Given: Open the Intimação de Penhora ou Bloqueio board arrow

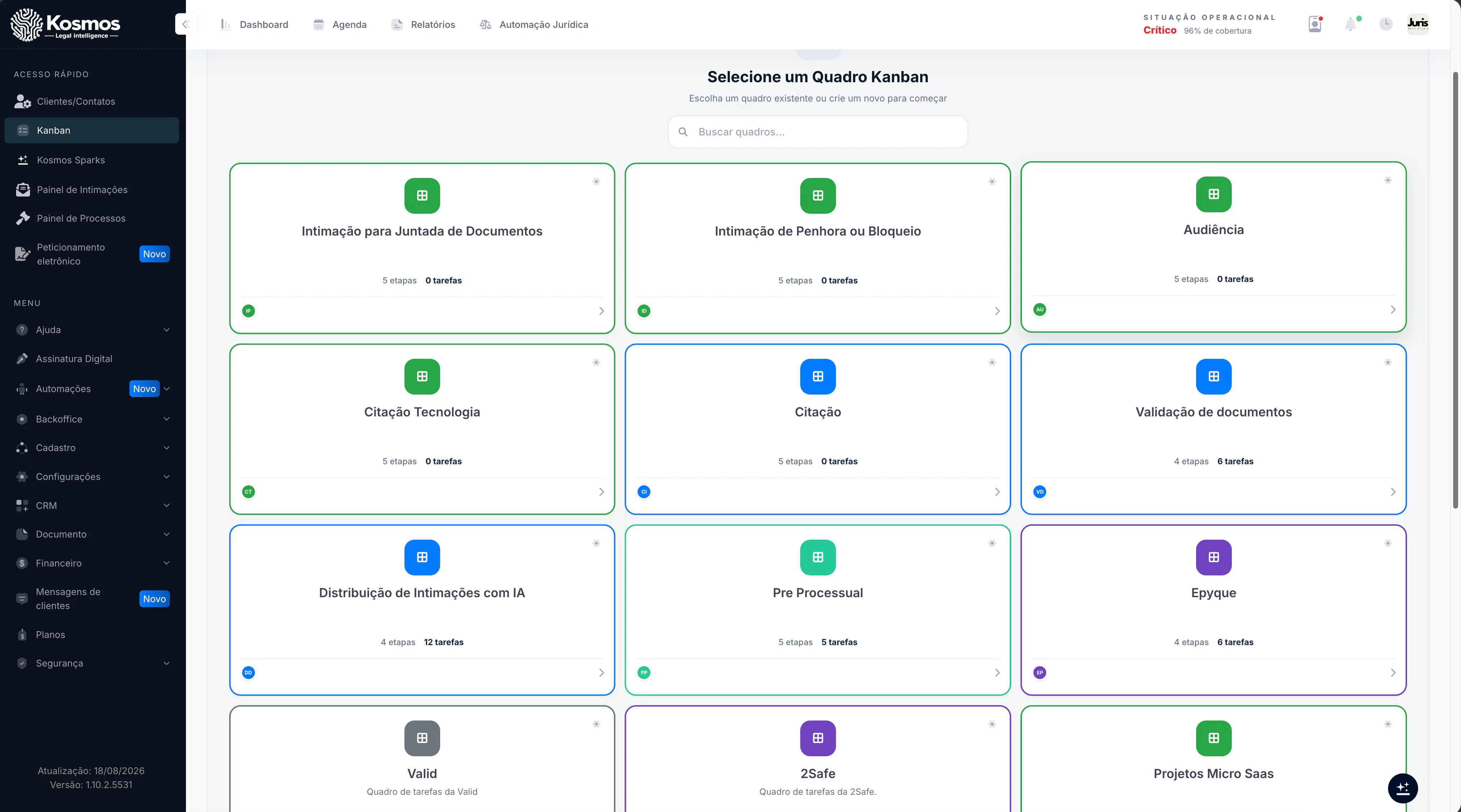Looking at the screenshot, I should pos(997,311).
